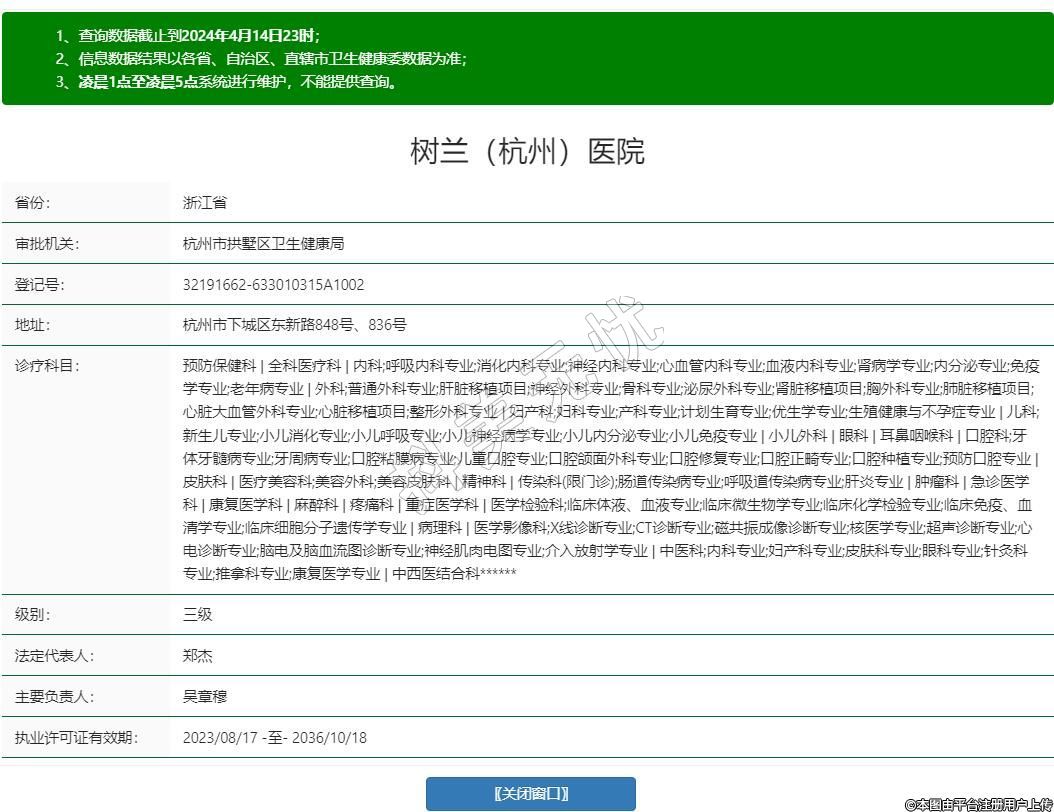Click the 级别 field label
This screenshot has width=1054, height=812.
(33, 615)
